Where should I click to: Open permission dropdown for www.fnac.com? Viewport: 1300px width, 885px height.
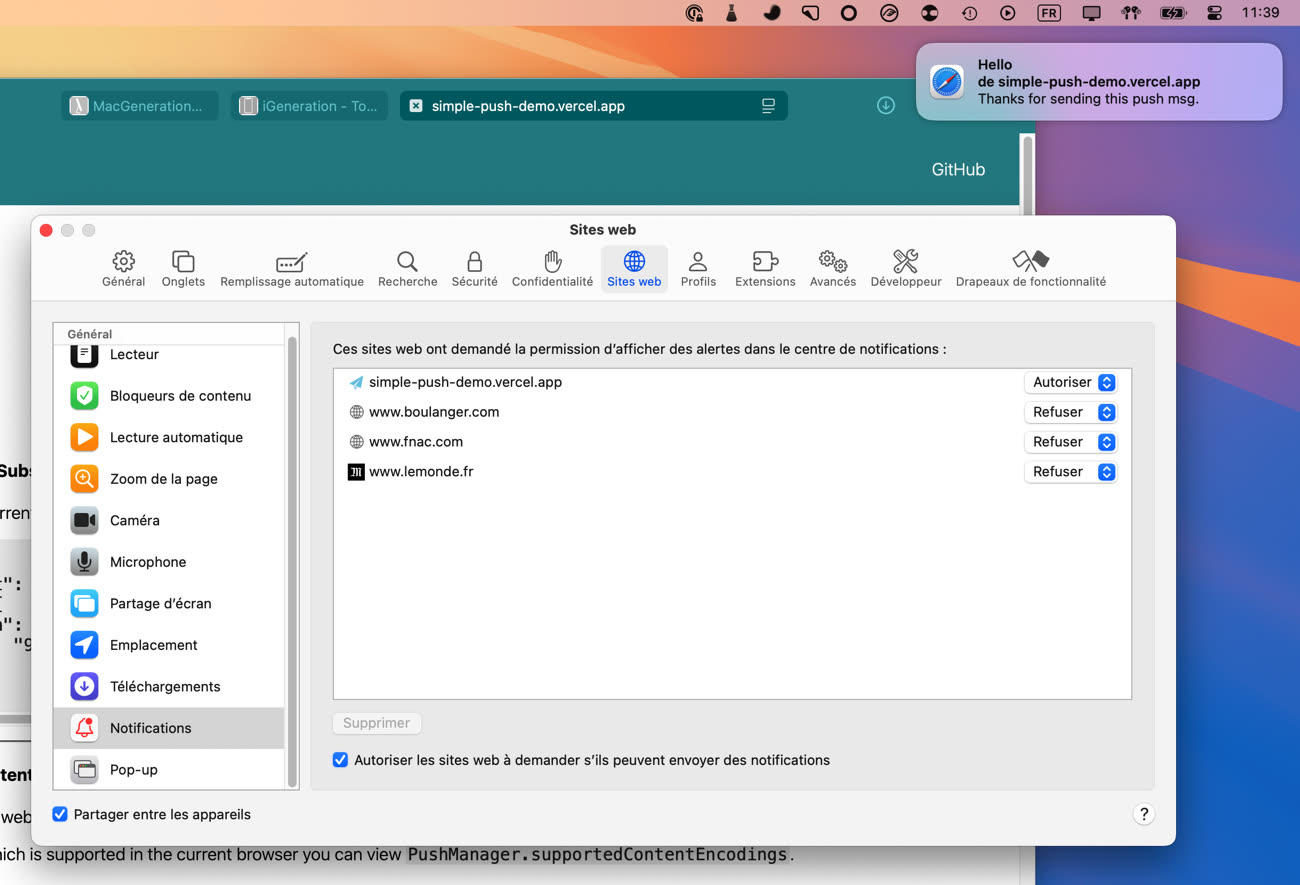1070,442
